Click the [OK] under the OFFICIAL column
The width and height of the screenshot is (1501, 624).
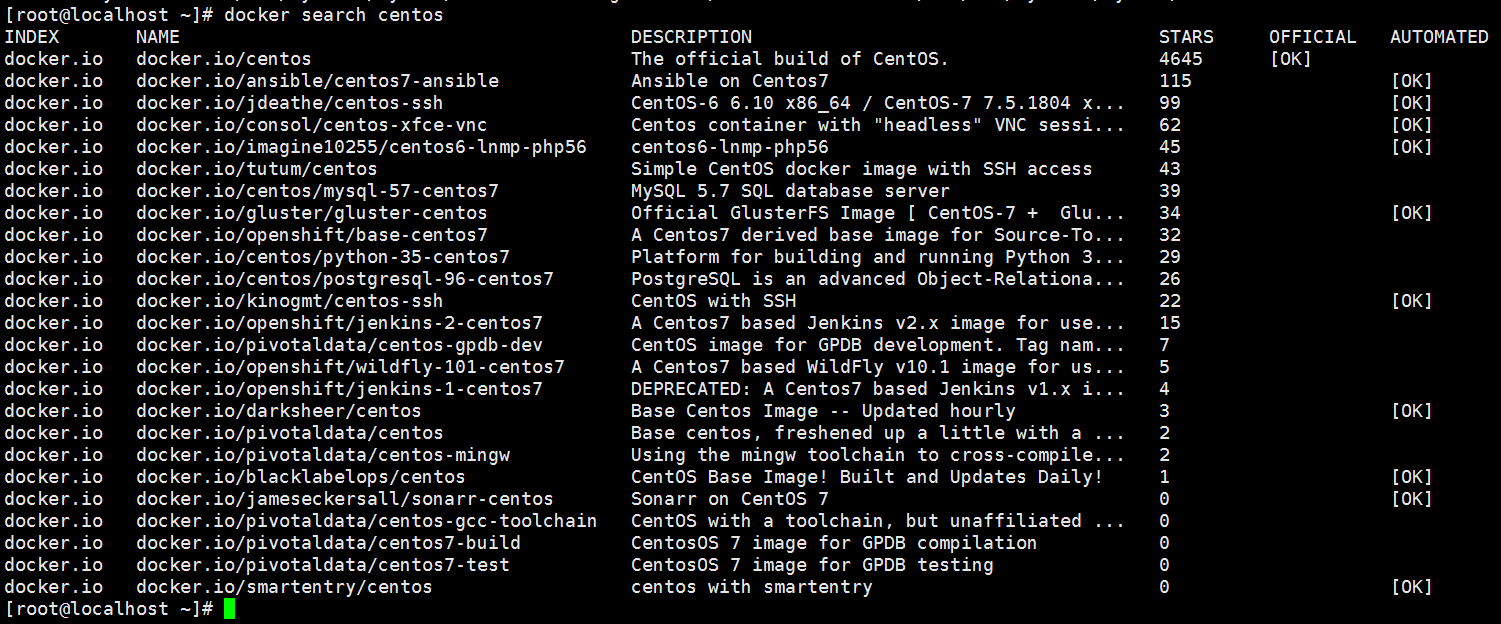pos(1290,59)
